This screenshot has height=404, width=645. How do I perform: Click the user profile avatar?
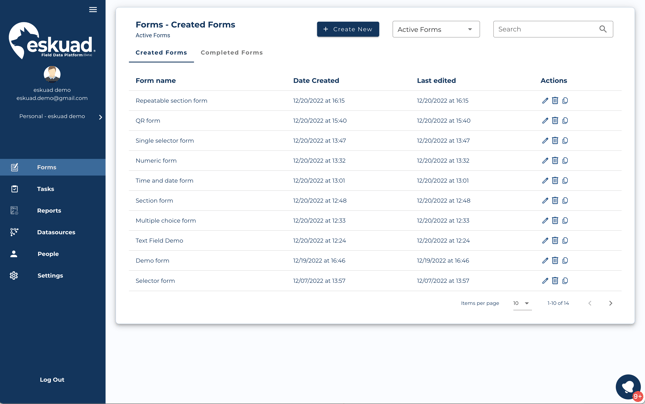(52, 74)
